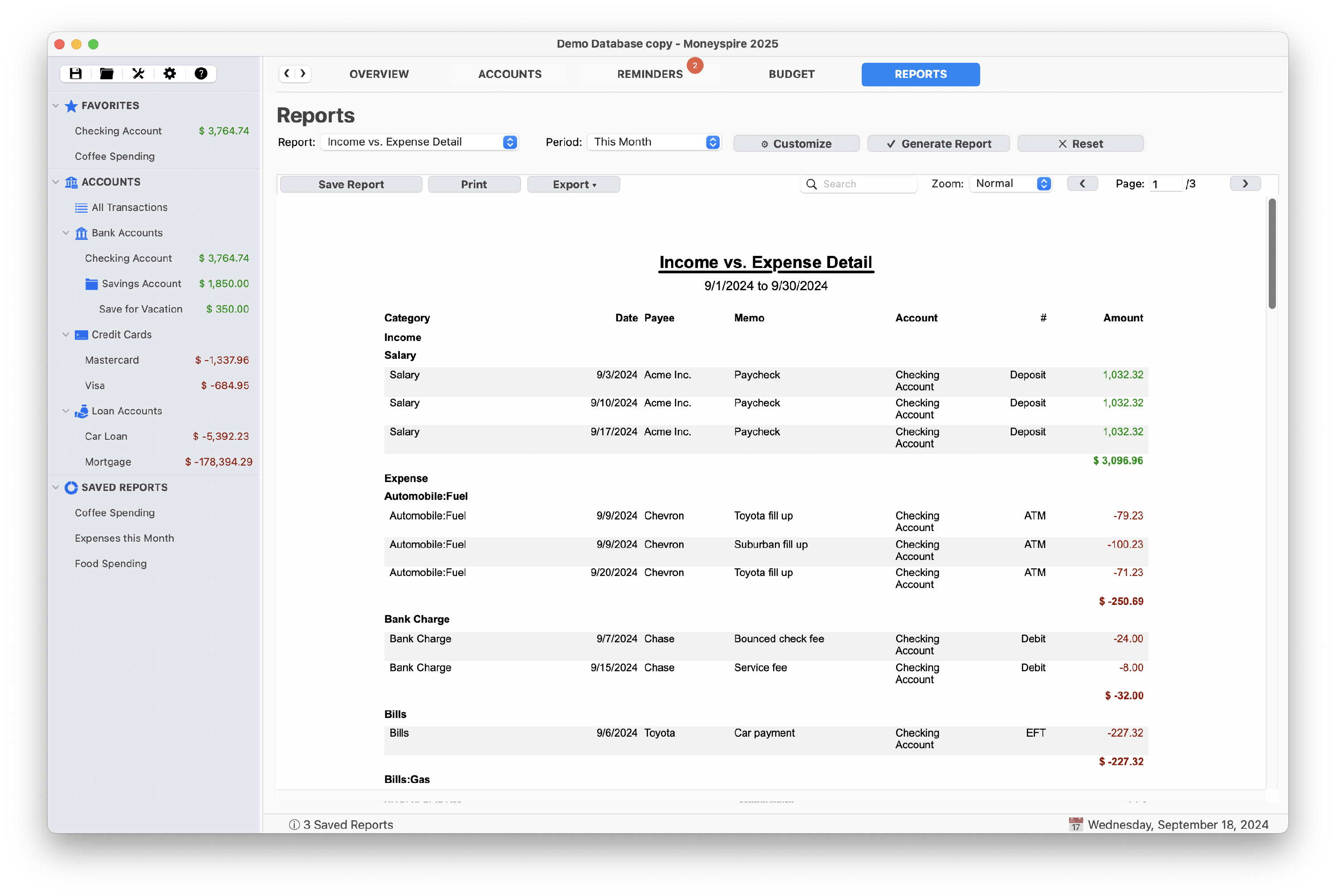Click the Savings Account folder icon
Image resolution: width=1336 pixels, height=896 pixels.
coord(91,284)
